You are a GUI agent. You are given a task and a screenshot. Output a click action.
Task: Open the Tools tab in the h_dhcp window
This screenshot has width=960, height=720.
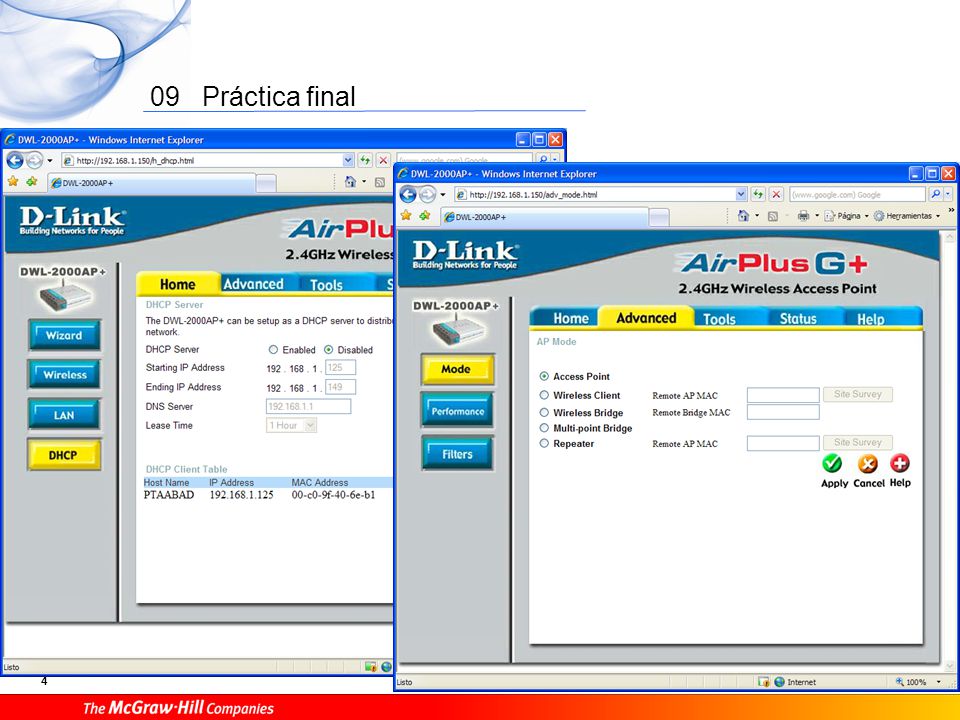[326, 284]
